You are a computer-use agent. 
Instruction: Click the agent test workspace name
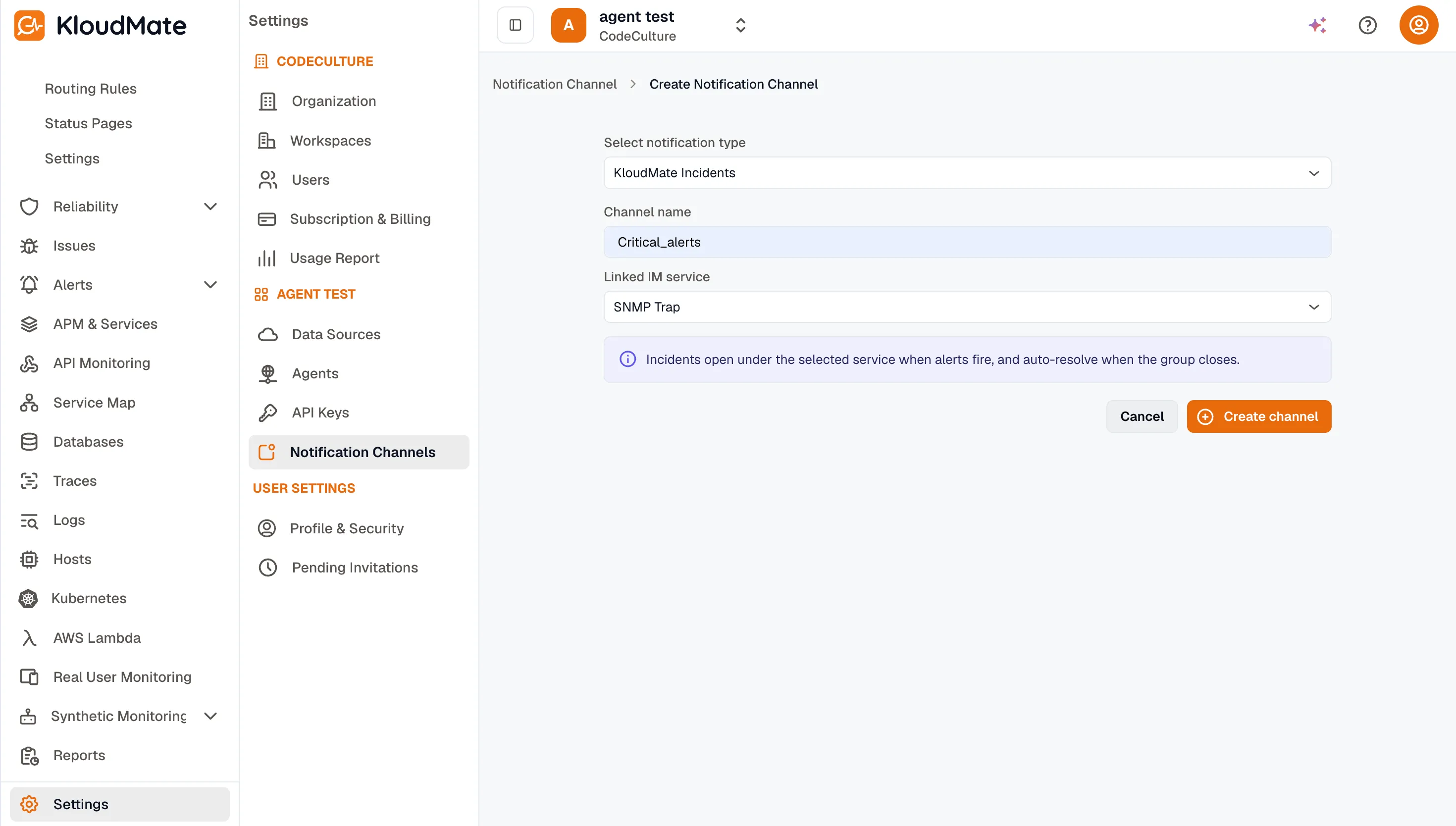coord(636,16)
